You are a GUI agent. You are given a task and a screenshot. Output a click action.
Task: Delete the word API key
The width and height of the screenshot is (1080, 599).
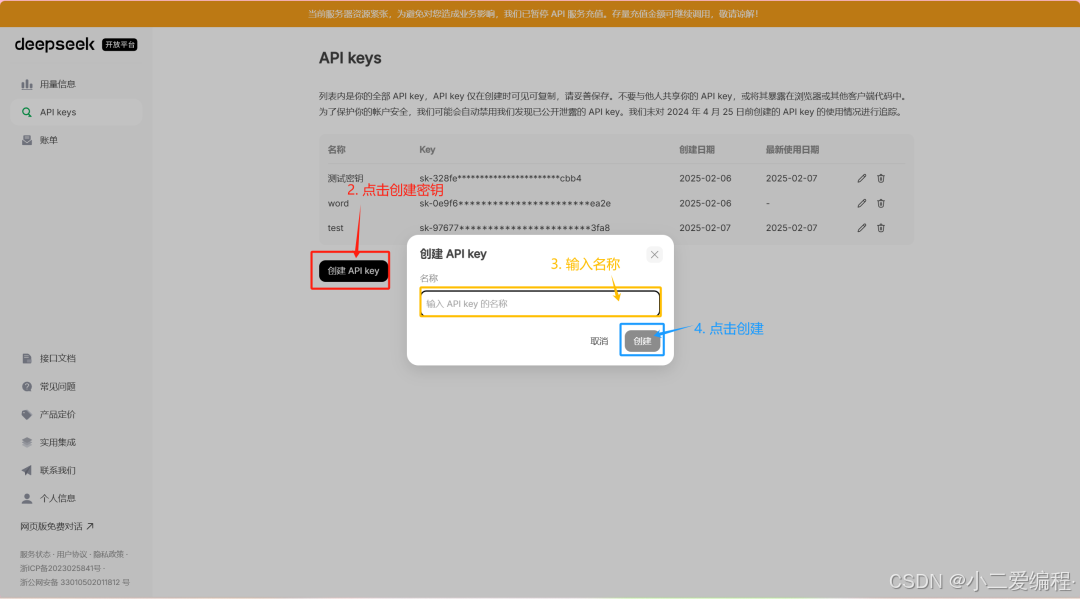[x=881, y=203]
